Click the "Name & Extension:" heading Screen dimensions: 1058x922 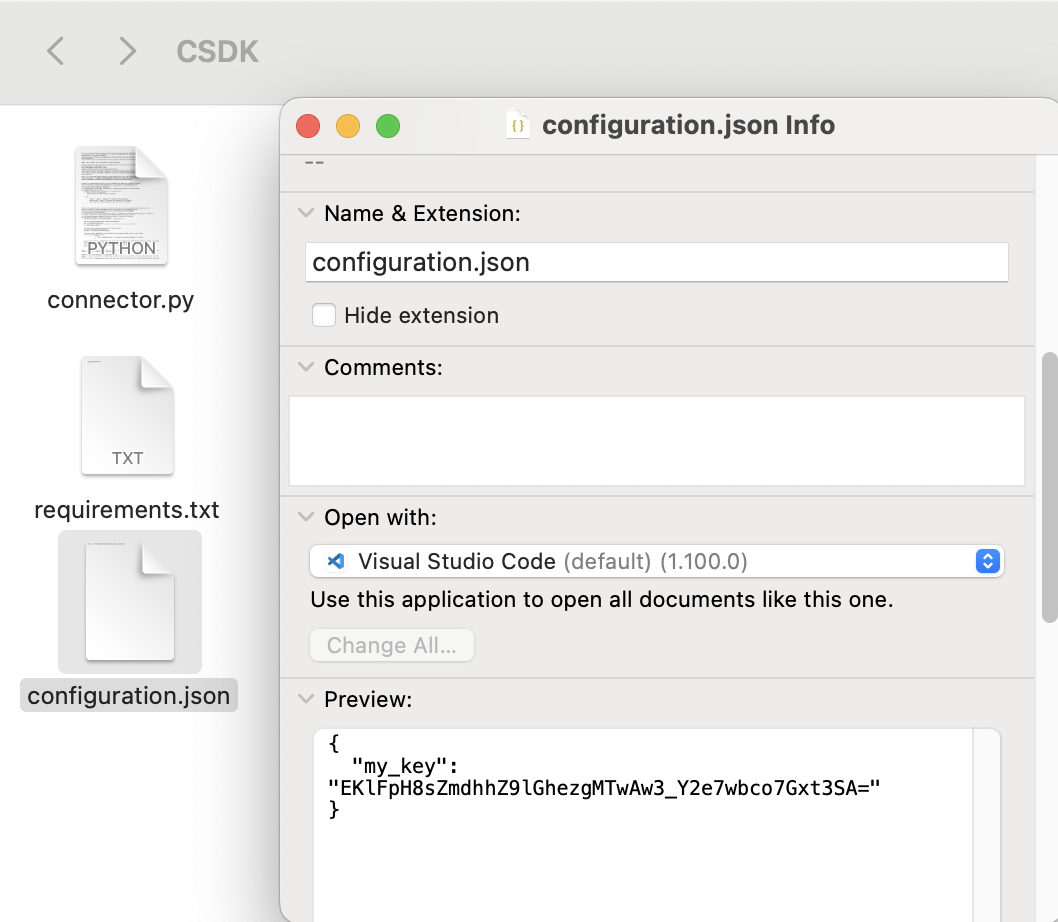point(422,213)
